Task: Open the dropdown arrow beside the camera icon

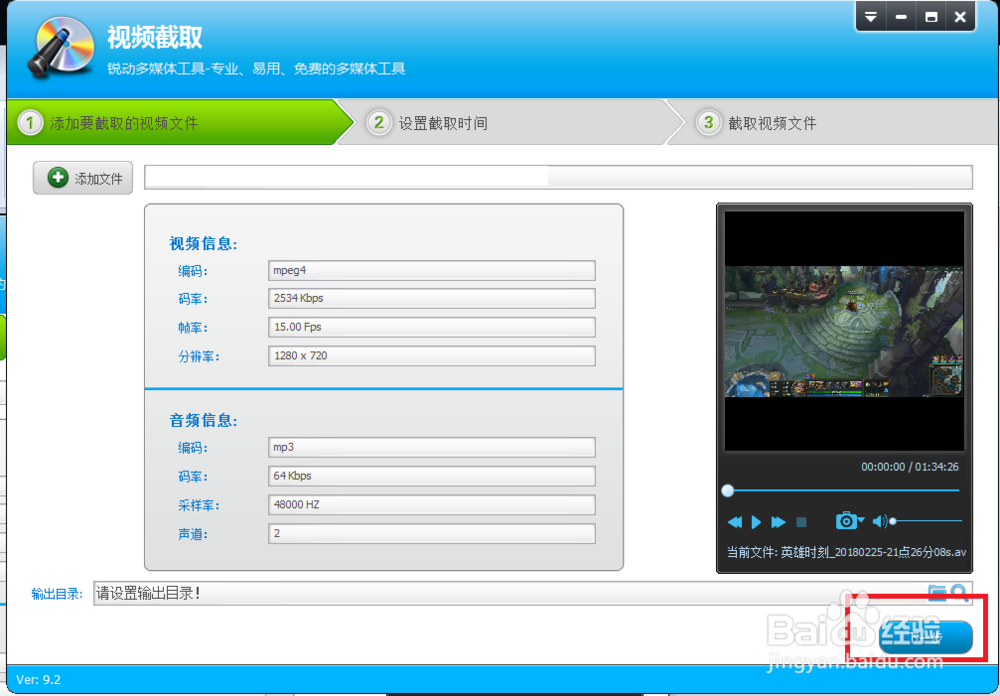Action: (861, 520)
